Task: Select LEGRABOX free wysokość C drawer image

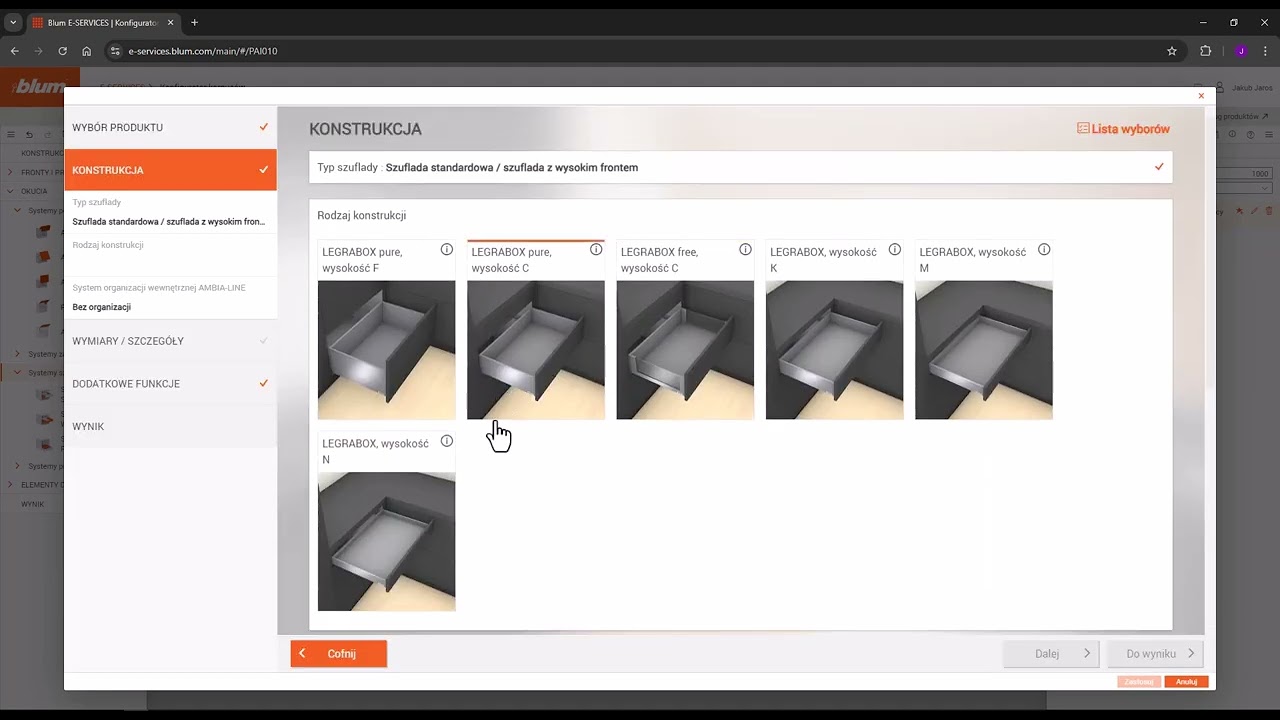Action: tap(685, 350)
